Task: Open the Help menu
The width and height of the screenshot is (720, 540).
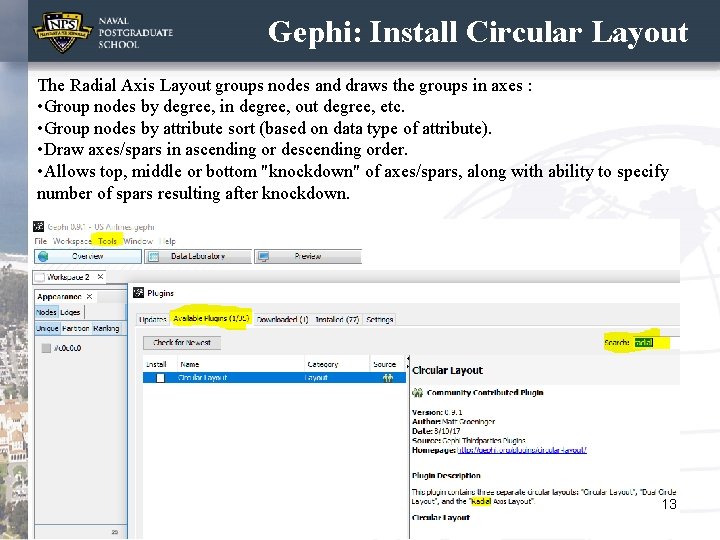Action: 168,241
